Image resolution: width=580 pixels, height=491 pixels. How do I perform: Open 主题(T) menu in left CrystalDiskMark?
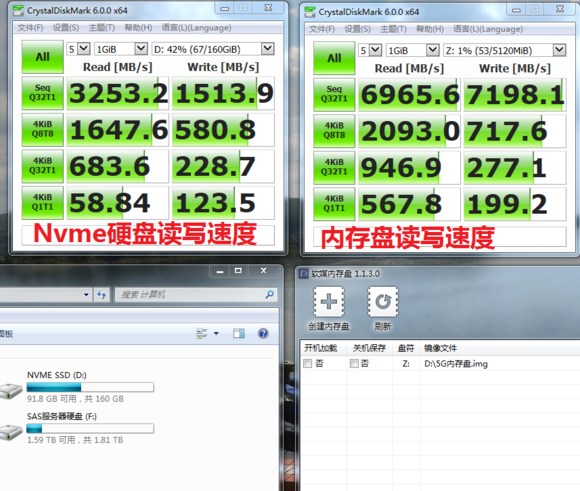102,28
